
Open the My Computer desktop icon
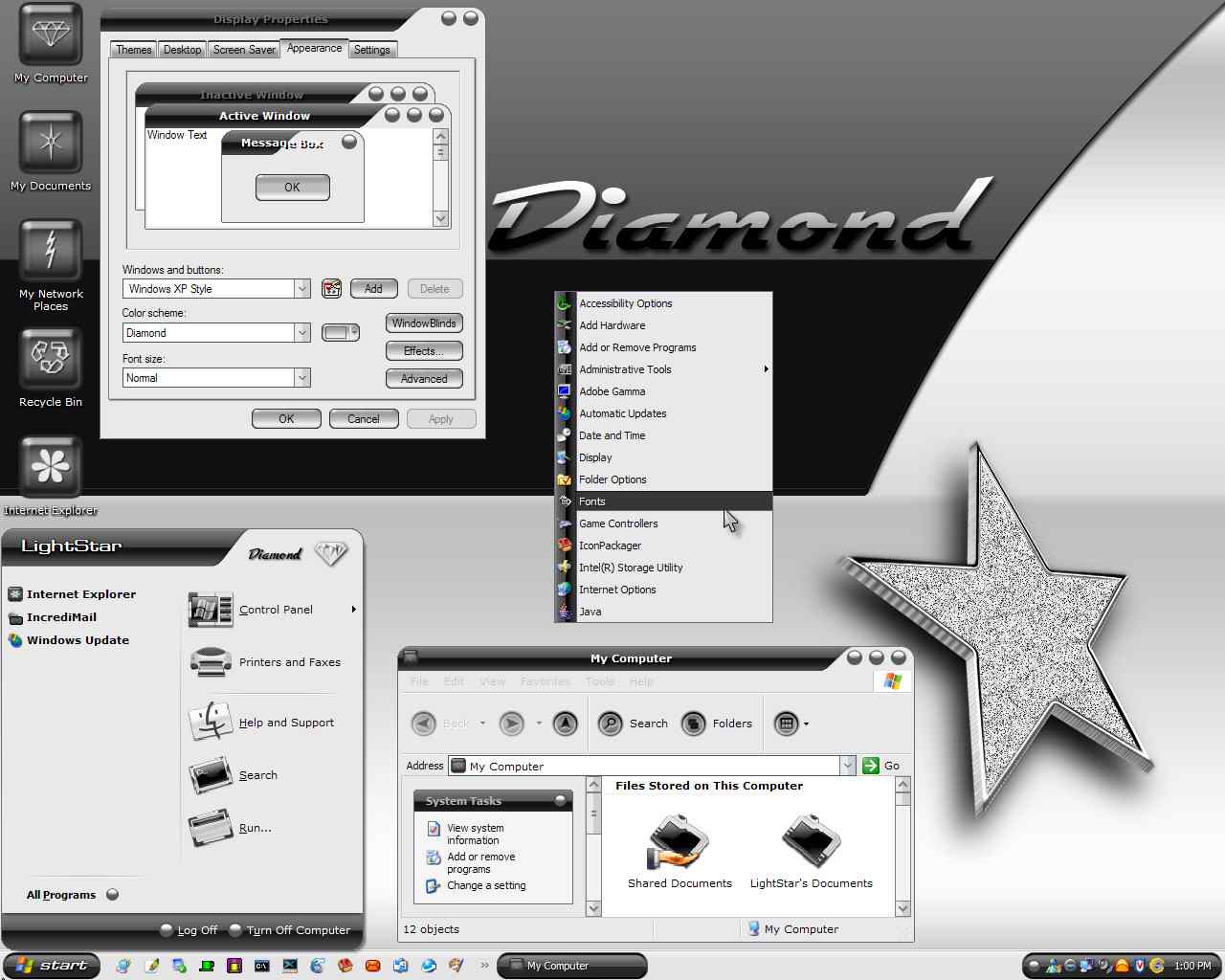(51, 34)
